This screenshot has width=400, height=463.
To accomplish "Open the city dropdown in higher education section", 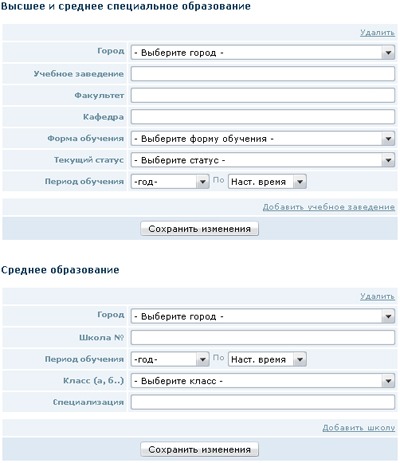I will point(263,53).
